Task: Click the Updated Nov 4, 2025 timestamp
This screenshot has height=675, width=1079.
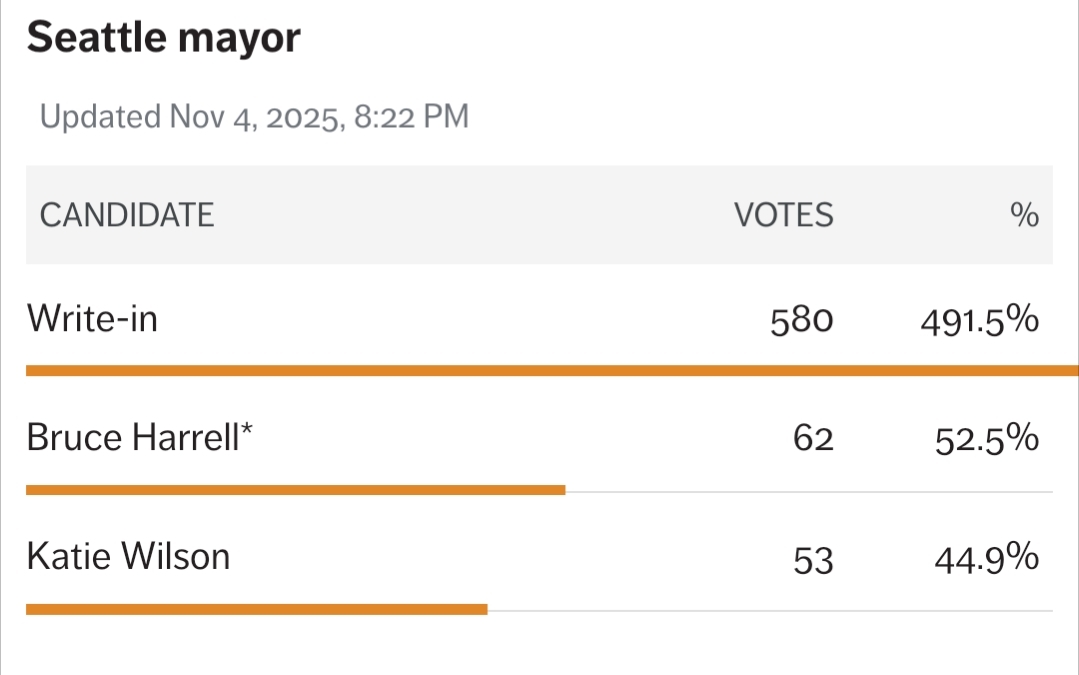Action: (x=254, y=117)
